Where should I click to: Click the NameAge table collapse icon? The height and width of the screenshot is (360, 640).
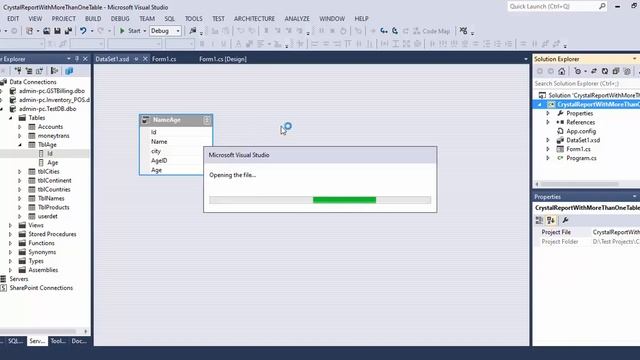point(207,120)
